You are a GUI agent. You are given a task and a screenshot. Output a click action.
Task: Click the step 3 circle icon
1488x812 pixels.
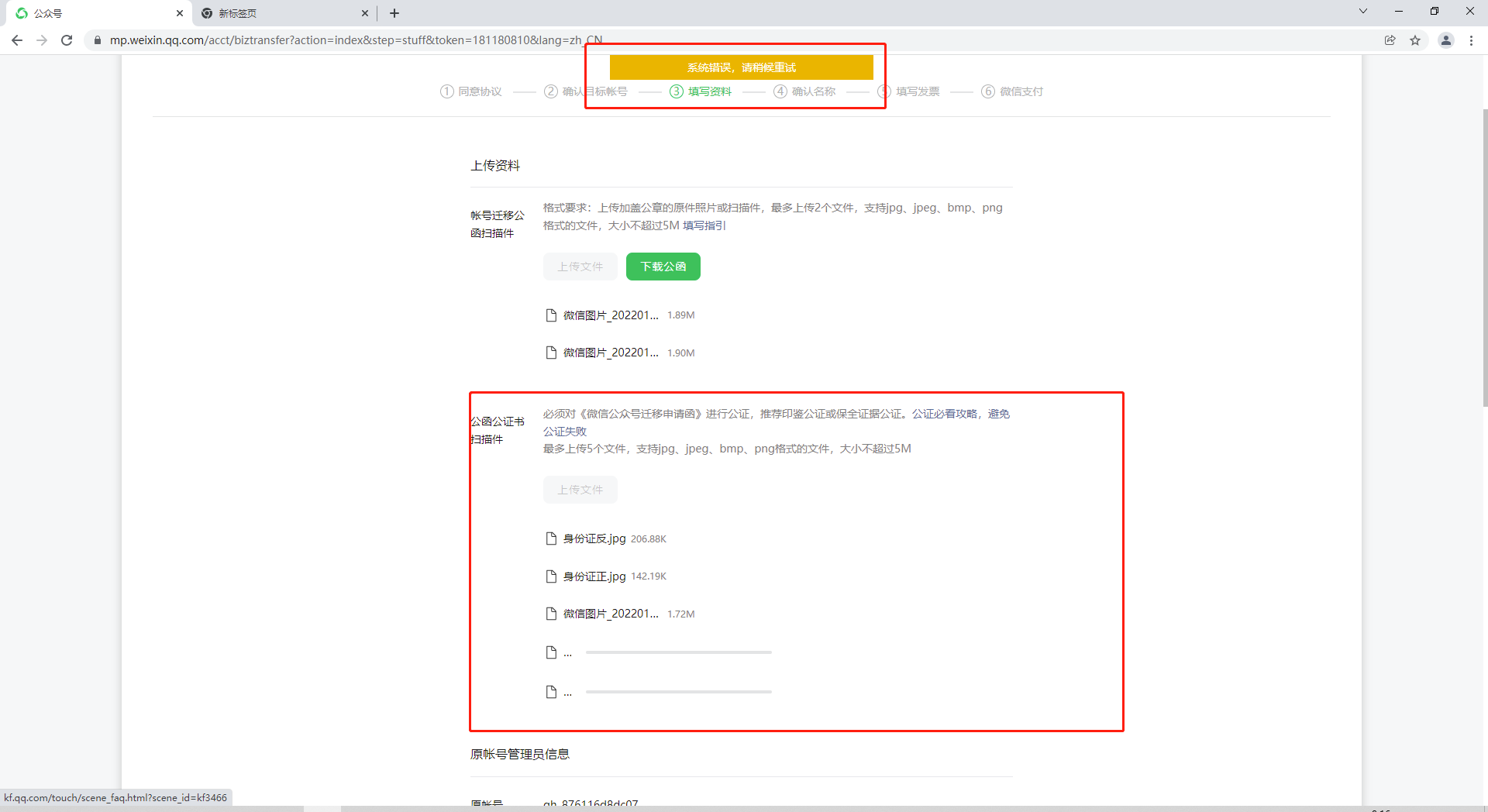tap(677, 91)
